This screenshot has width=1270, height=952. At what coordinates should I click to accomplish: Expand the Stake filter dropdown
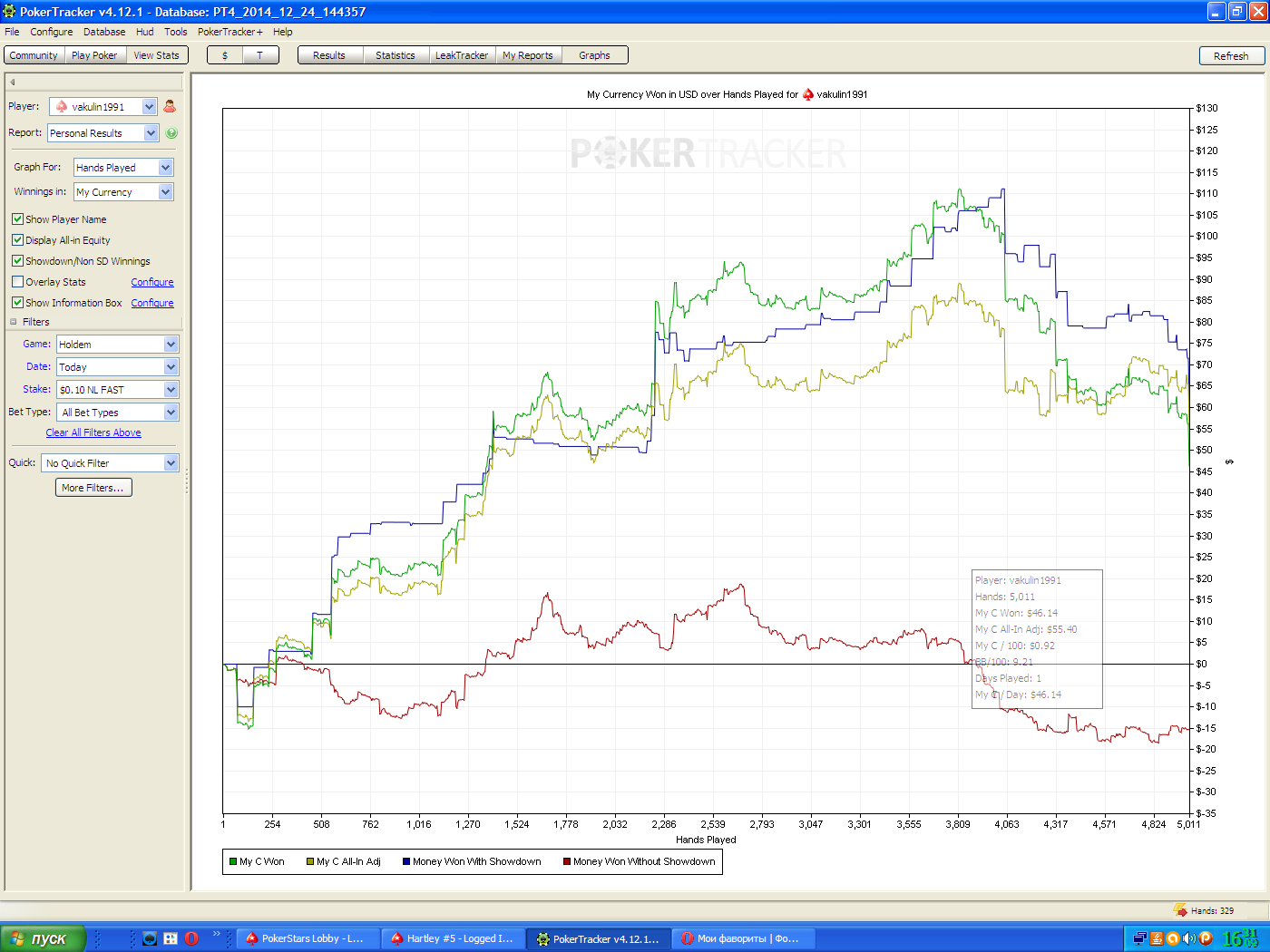pos(118,390)
